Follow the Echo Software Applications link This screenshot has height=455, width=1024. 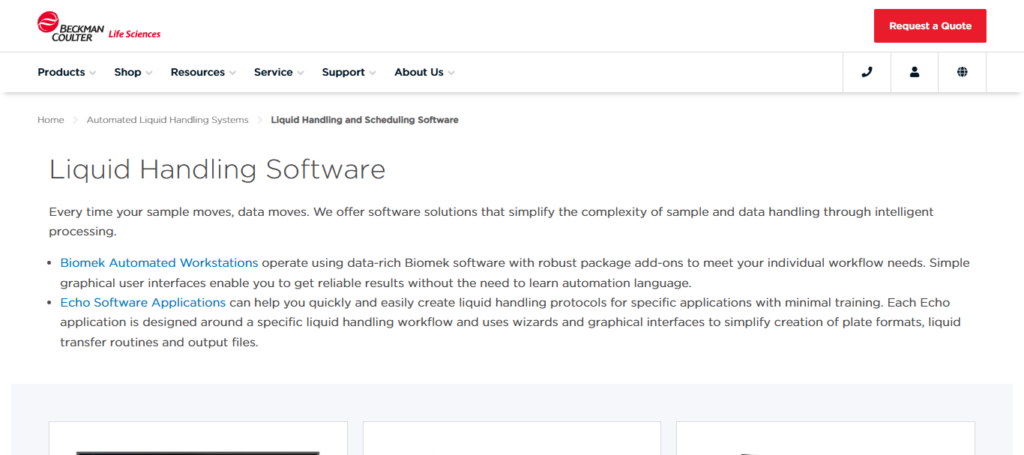point(143,303)
